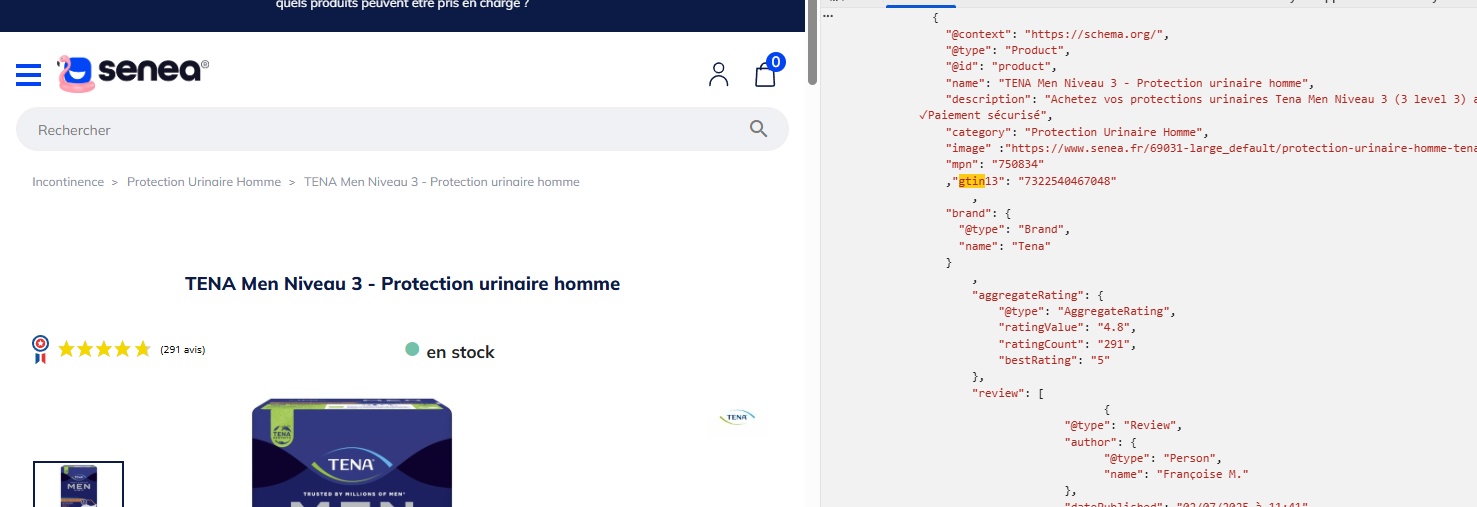Click the "Review" type value
The image size is (1477, 507).
tap(1152, 425)
